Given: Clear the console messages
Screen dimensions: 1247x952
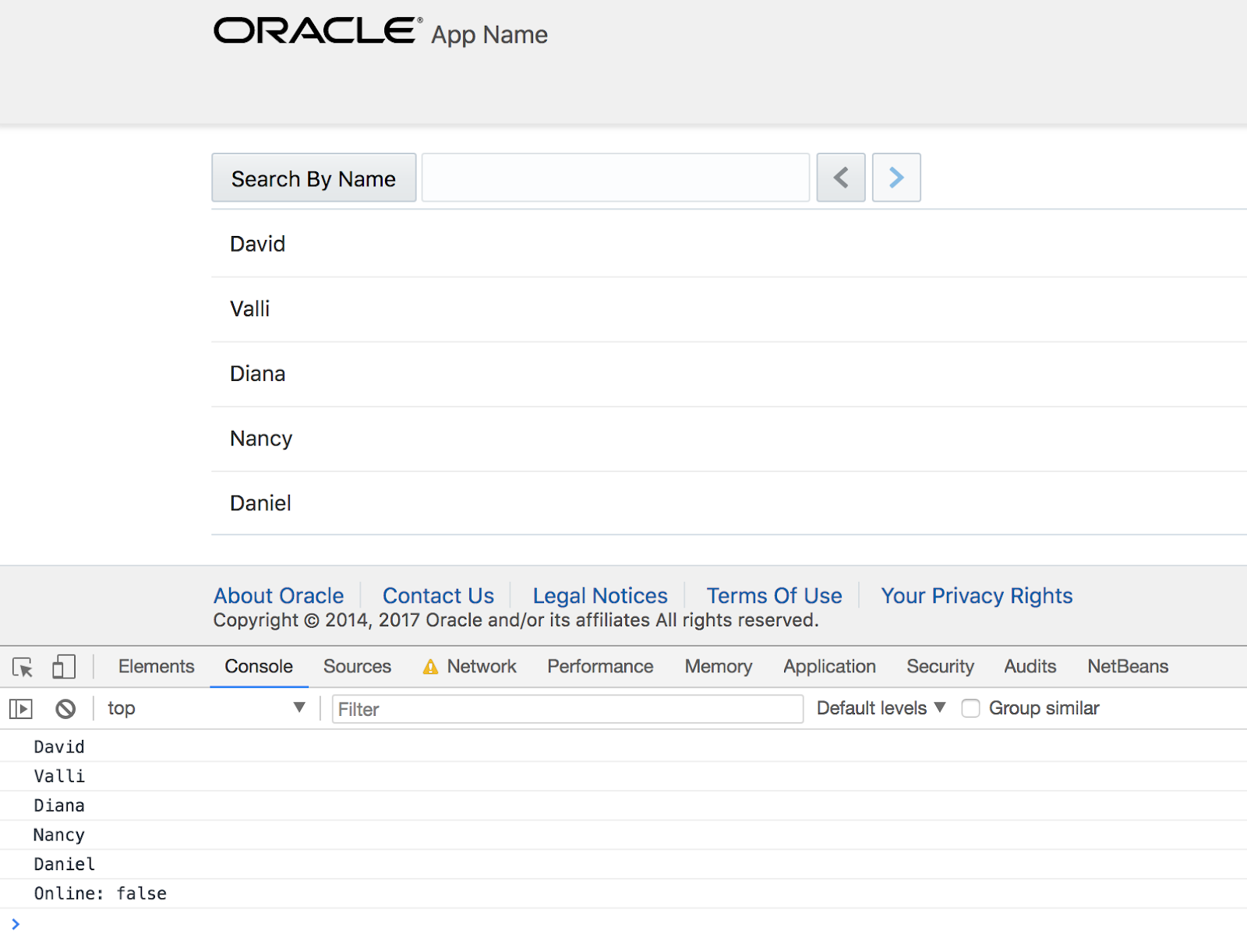Looking at the screenshot, I should [x=65, y=708].
